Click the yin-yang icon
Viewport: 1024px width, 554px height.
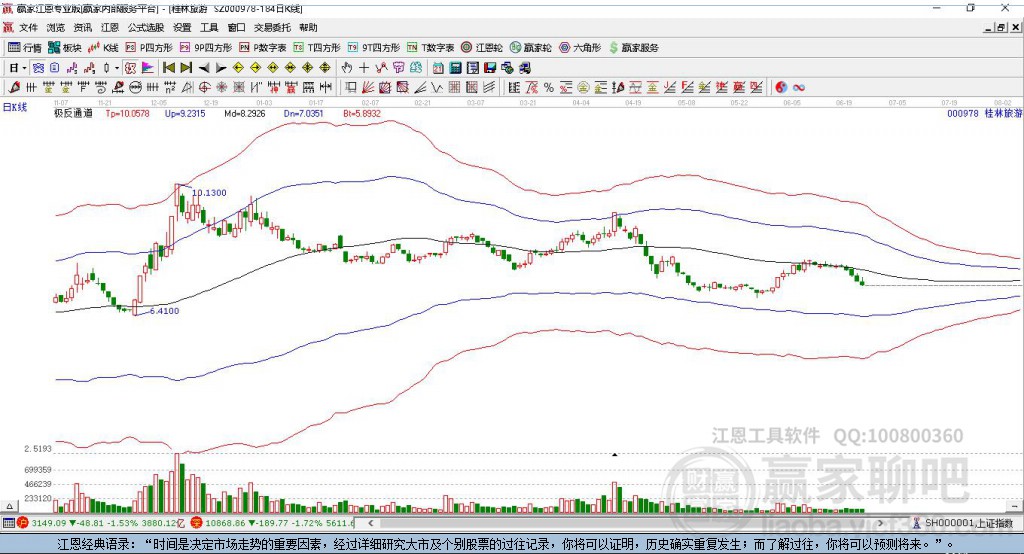[x=781, y=88]
